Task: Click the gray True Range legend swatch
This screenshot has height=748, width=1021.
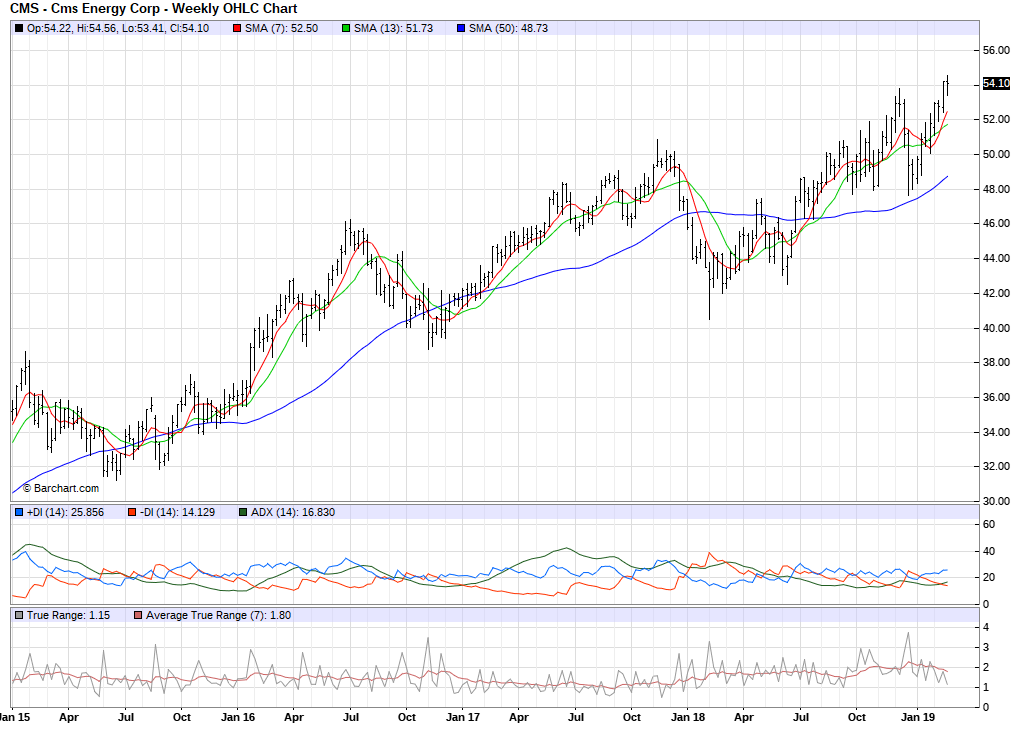Action: tap(19, 614)
